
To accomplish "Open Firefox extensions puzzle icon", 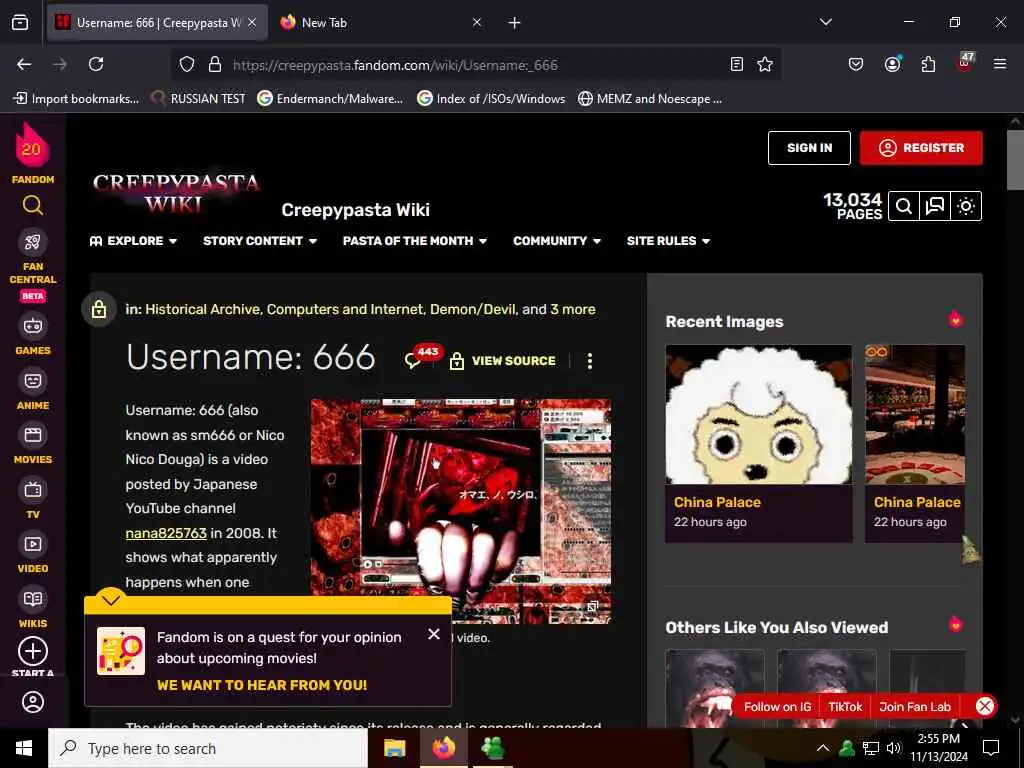I will (x=928, y=64).
